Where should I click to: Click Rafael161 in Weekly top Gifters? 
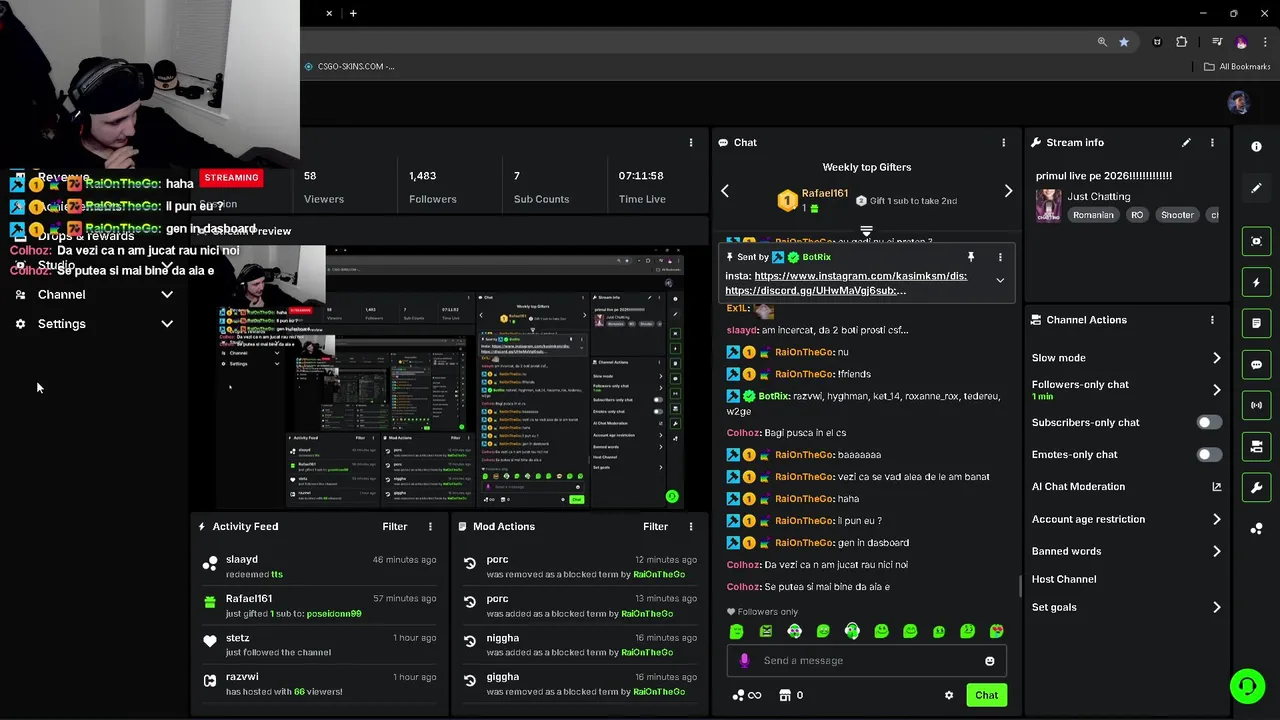(824, 193)
